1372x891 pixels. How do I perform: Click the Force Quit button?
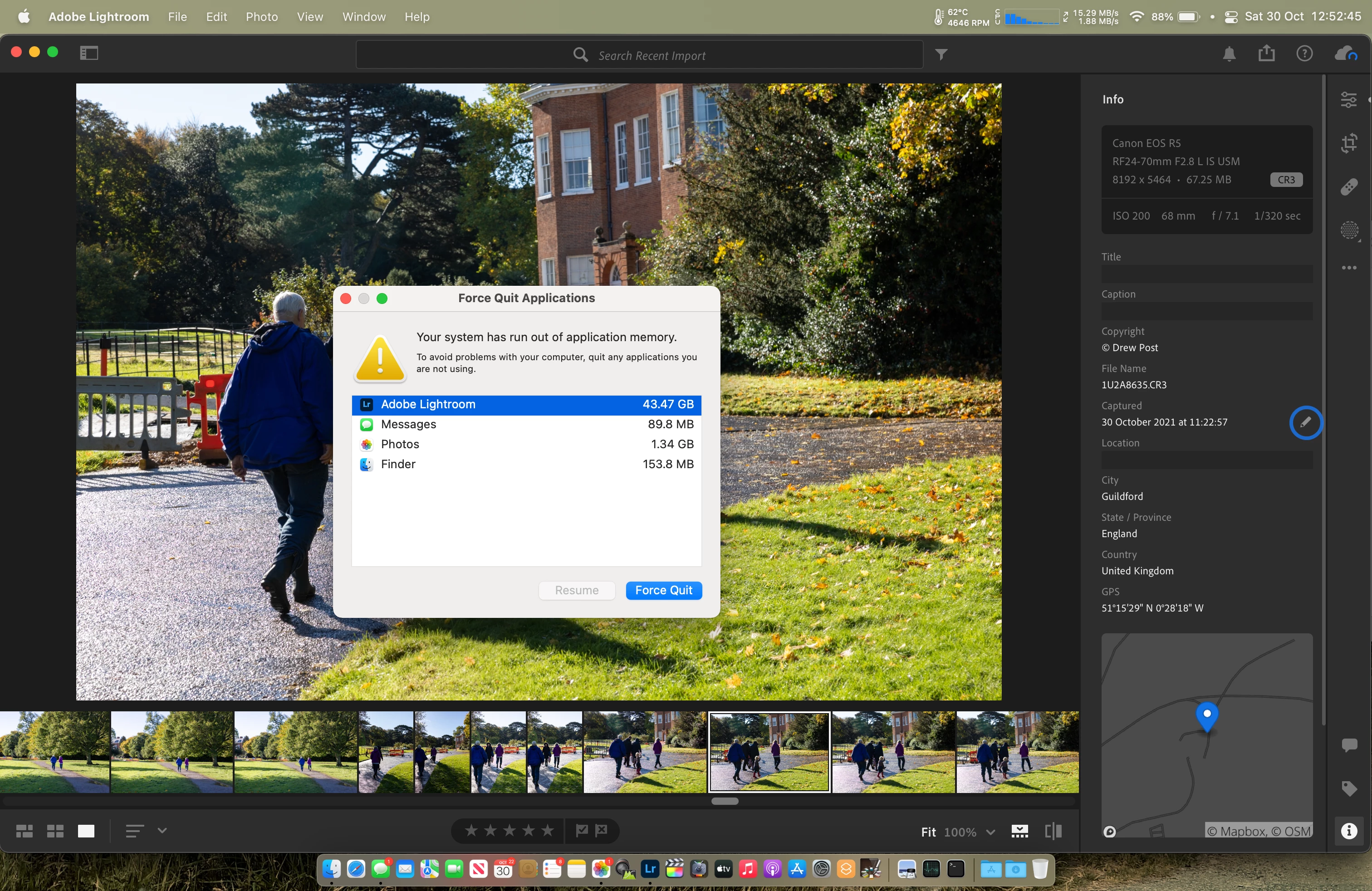[663, 590]
